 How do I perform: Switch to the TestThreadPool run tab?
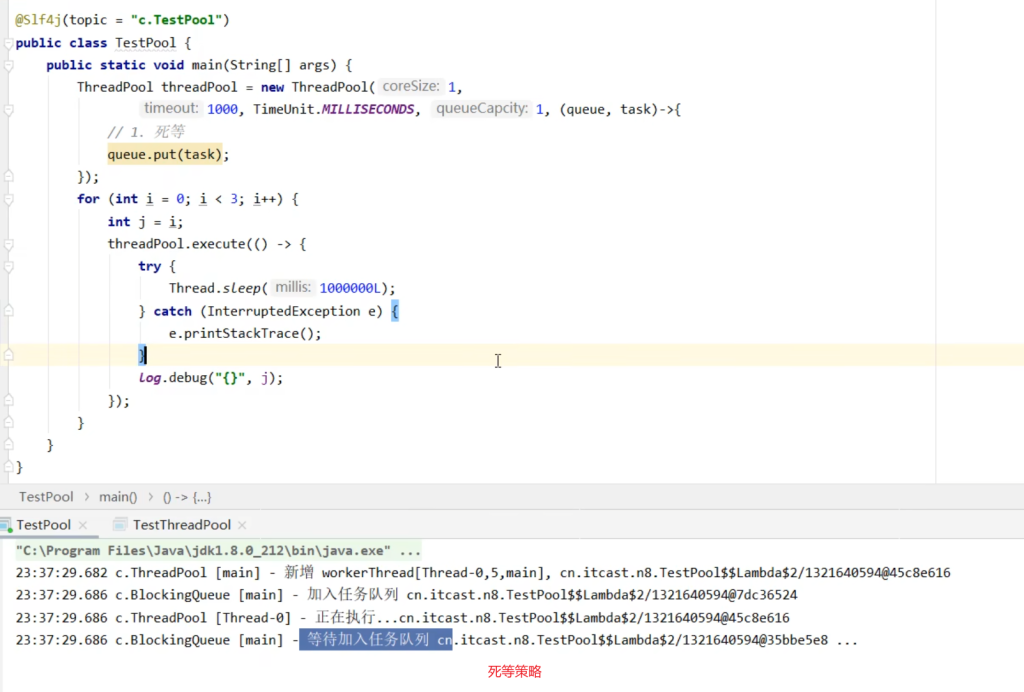pos(181,525)
